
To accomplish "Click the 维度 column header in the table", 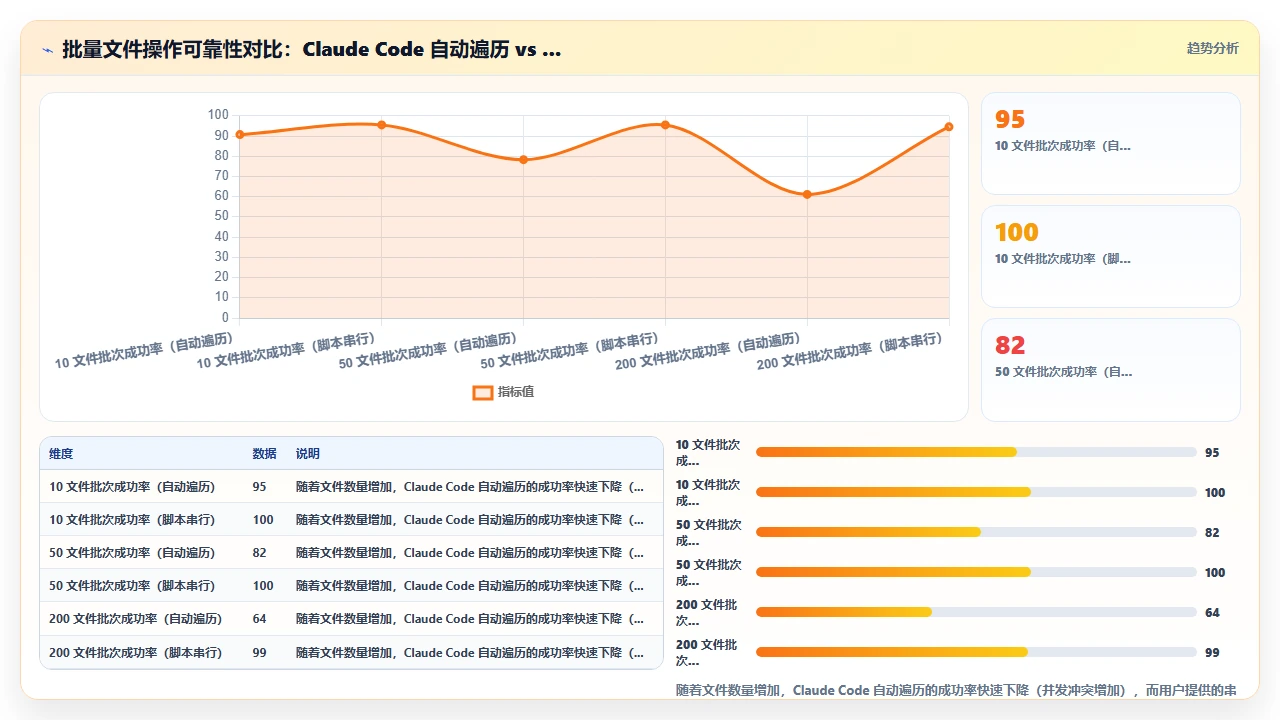I will tap(61, 454).
